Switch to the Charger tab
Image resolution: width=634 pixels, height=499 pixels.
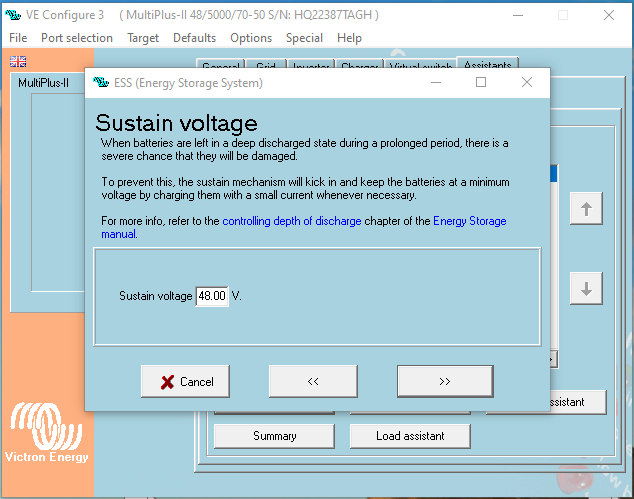pyautogui.click(x=359, y=63)
